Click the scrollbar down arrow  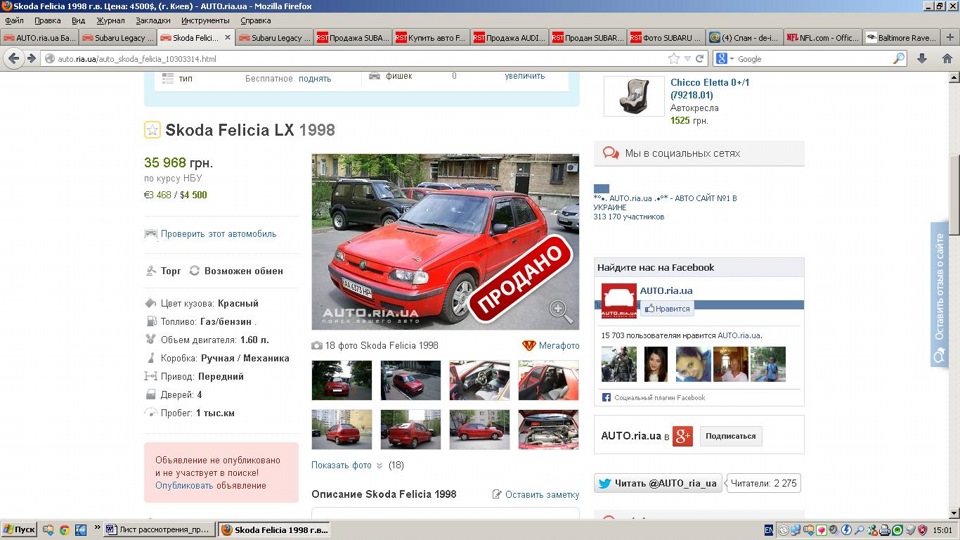(x=954, y=513)
